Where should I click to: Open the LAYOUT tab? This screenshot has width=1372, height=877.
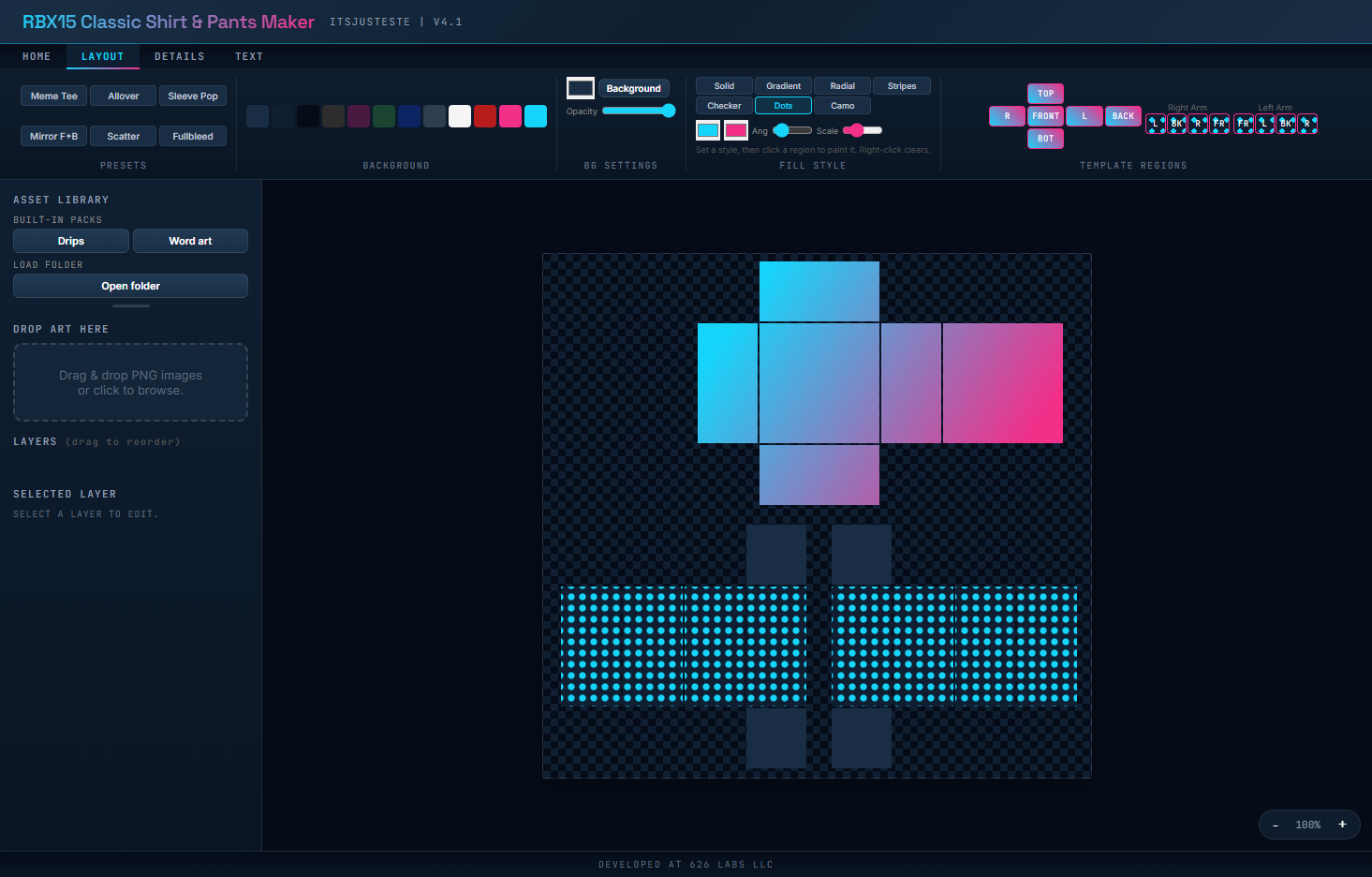coord(103,57)
